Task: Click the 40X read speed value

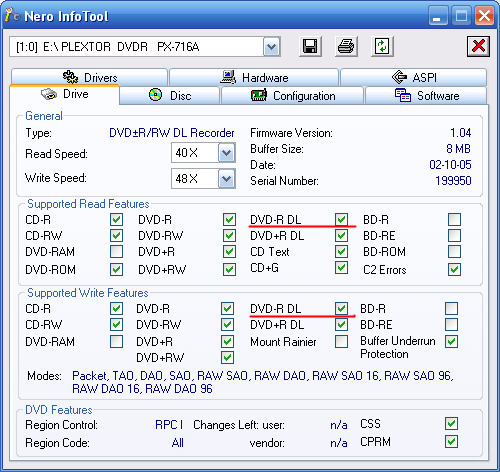Action: click(x=186, y=153)
